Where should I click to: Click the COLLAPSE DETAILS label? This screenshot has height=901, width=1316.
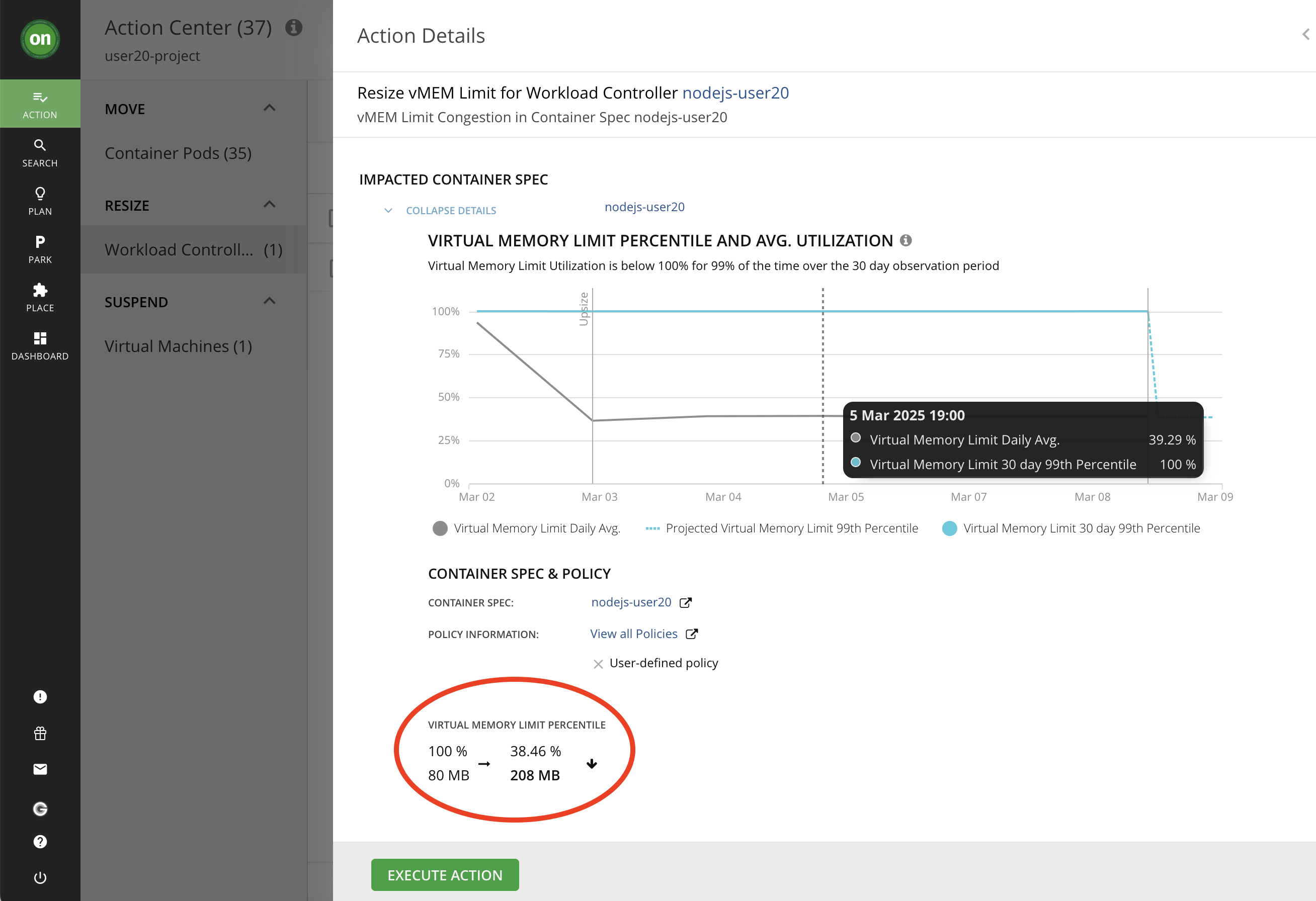pos(451,211)
